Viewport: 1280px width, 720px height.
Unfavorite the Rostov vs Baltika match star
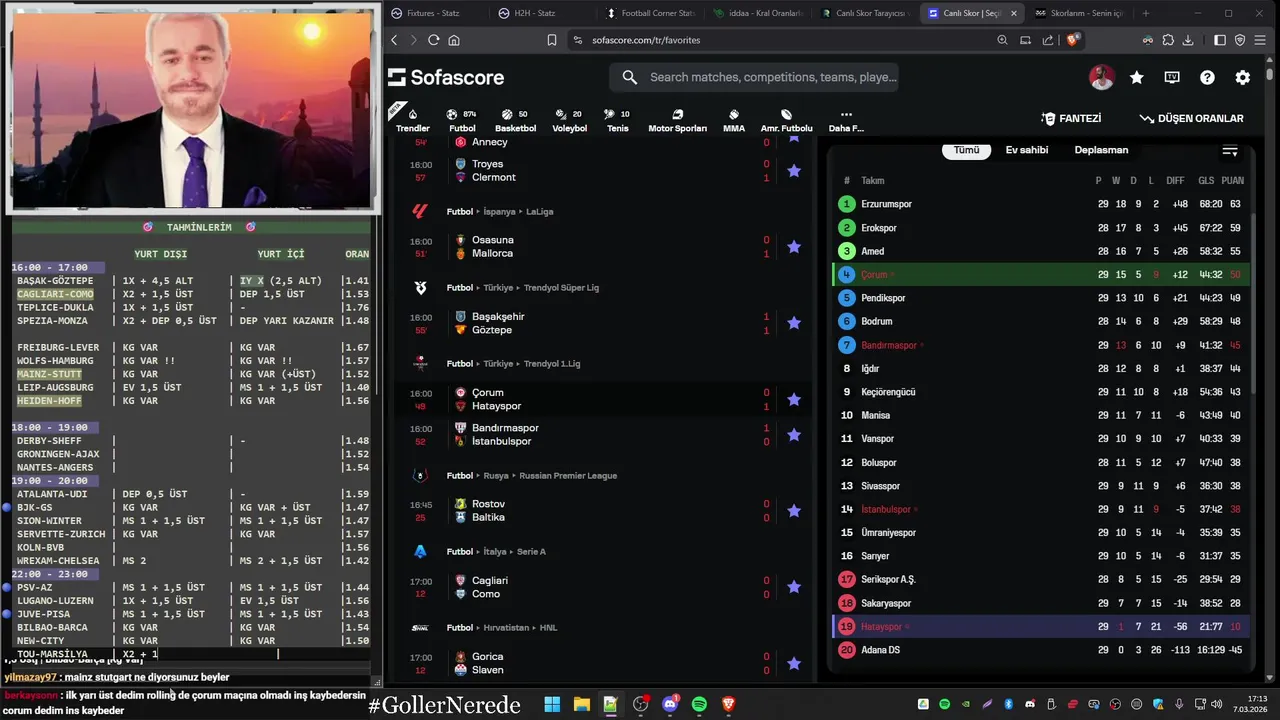[794, 511]
